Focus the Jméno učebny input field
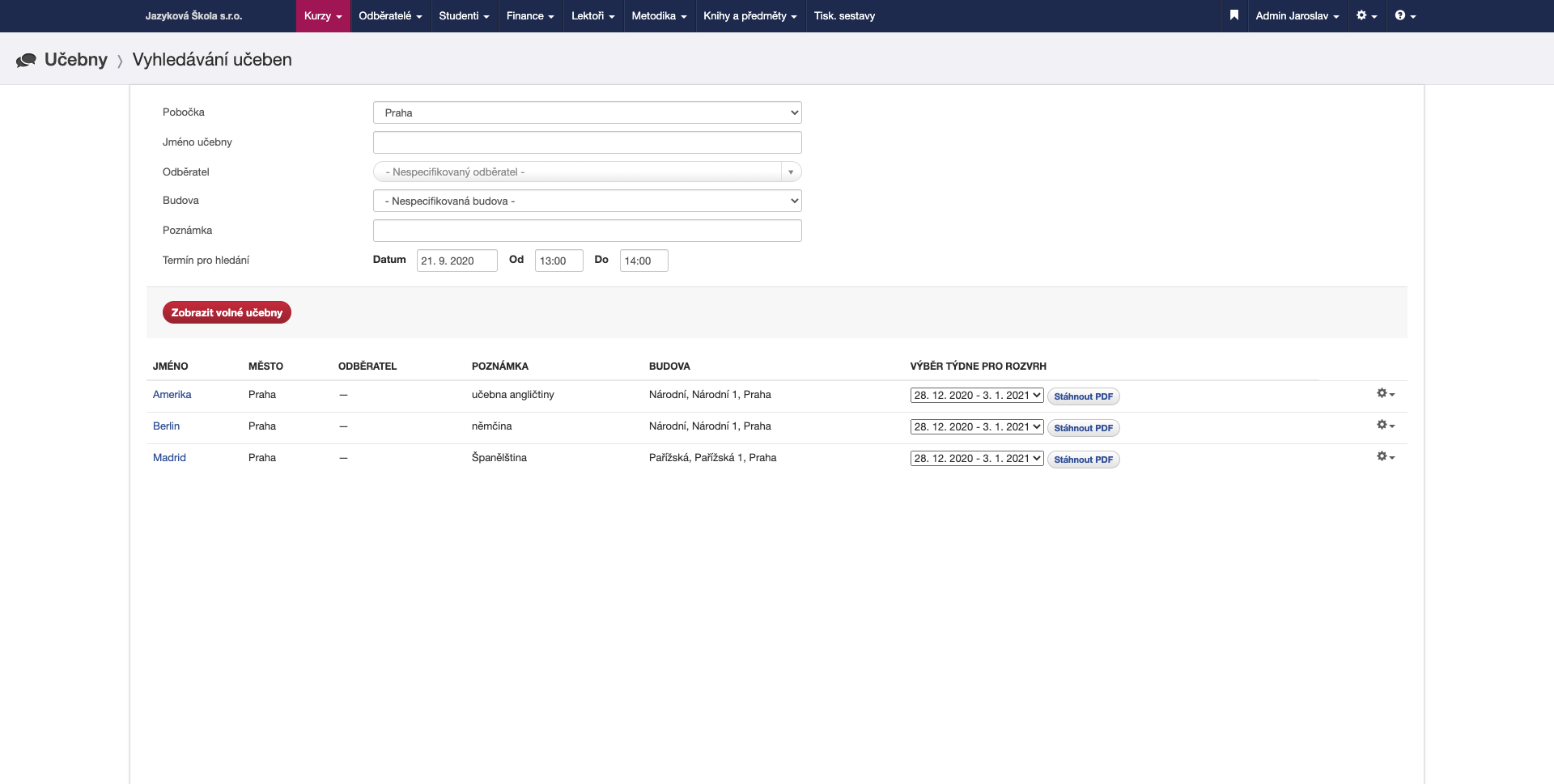Image resolution: width=1554 pixels, height=784 pixels. tap(587, 142)
